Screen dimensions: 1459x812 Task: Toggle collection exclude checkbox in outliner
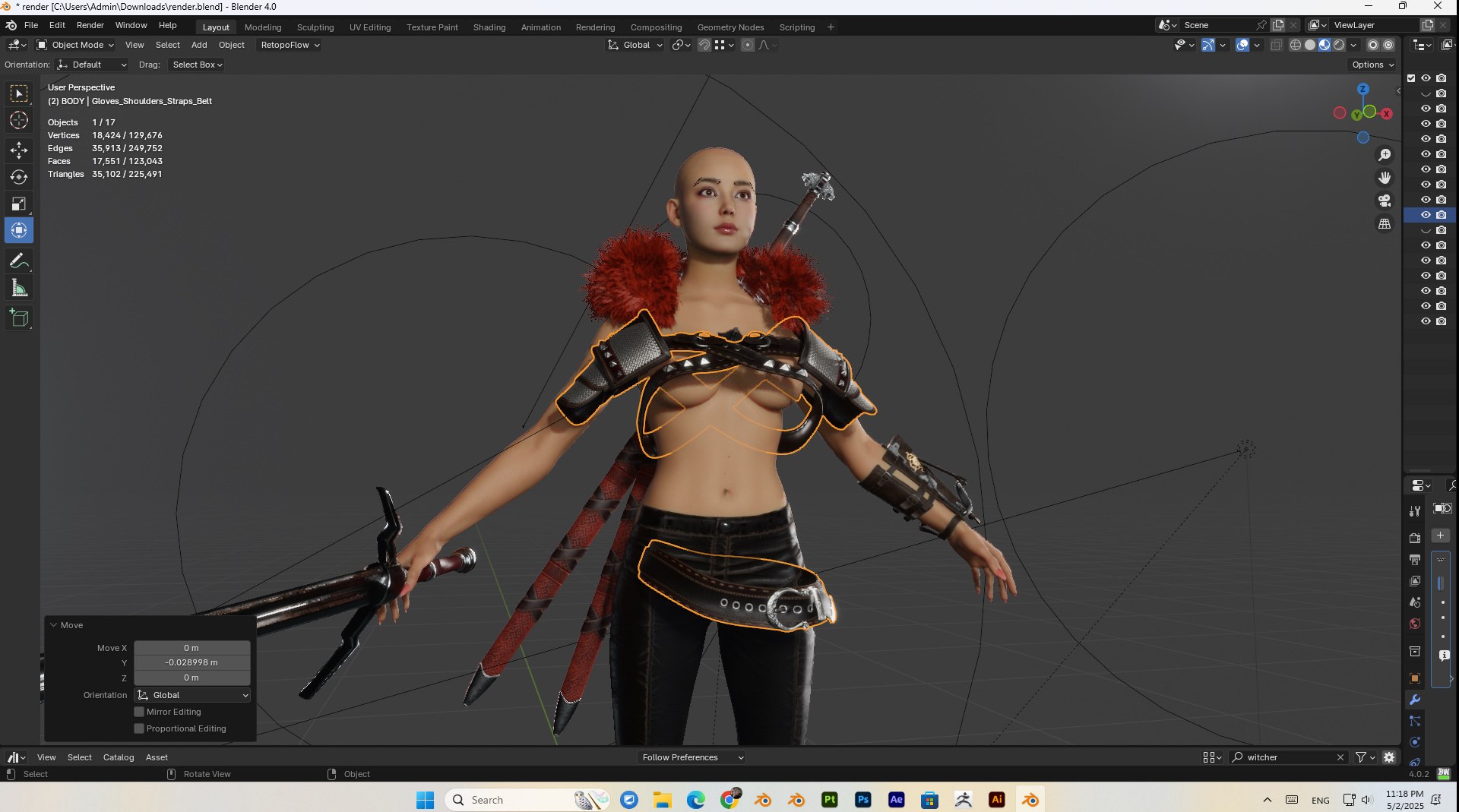(x=1411, y=78)
